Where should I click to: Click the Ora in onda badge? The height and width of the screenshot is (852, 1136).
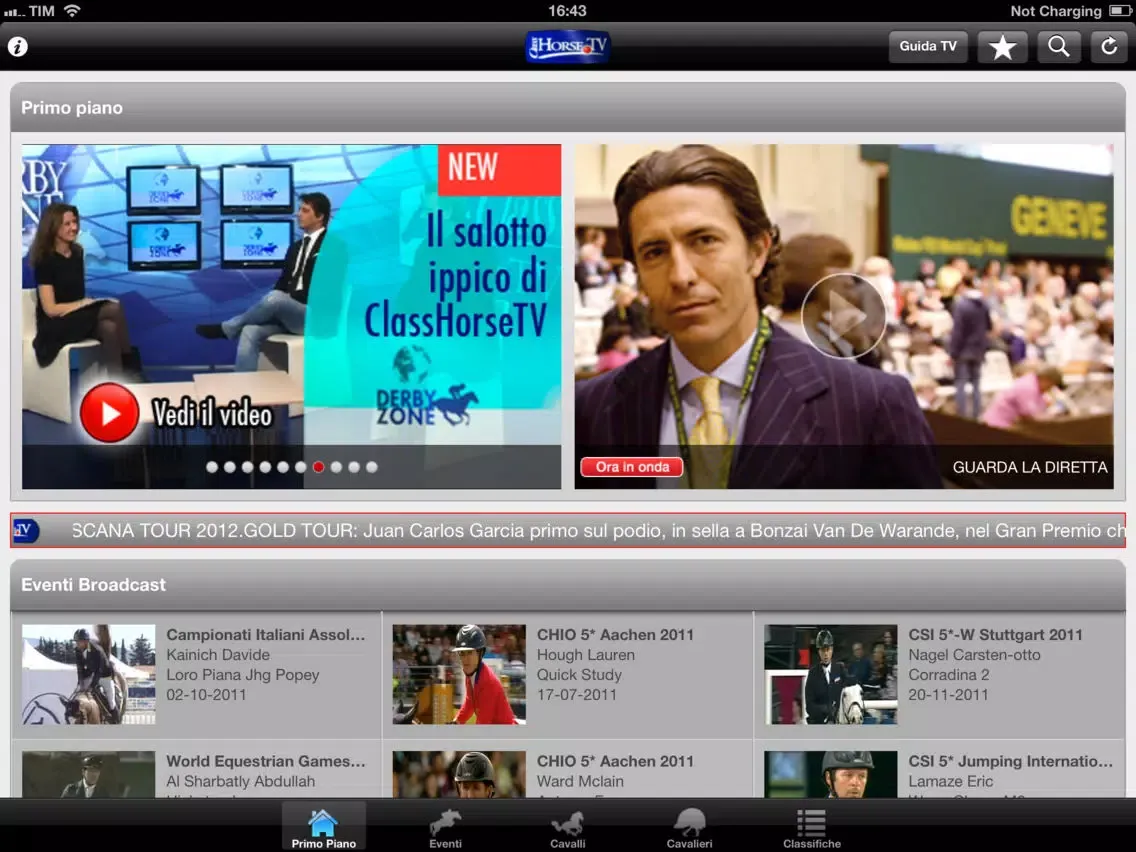click(x=632, y=467)
